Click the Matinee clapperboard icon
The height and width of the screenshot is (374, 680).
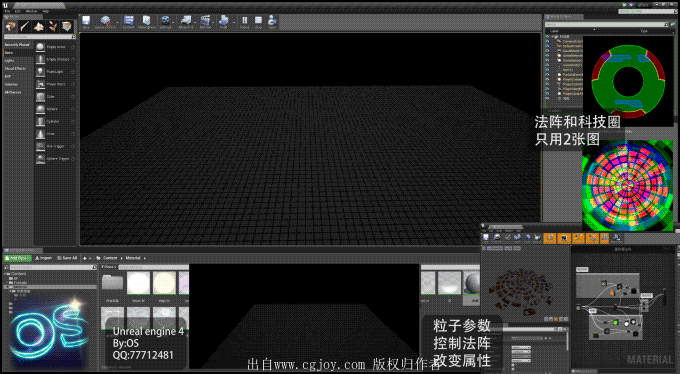205,20
